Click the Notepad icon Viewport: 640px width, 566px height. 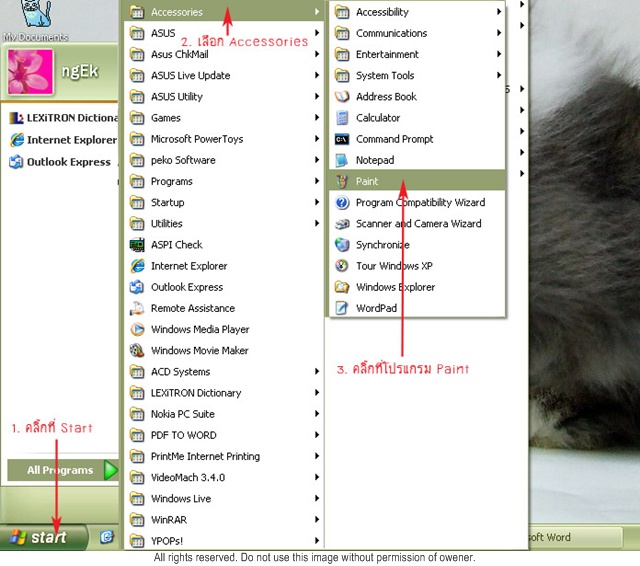coord(342,160)
